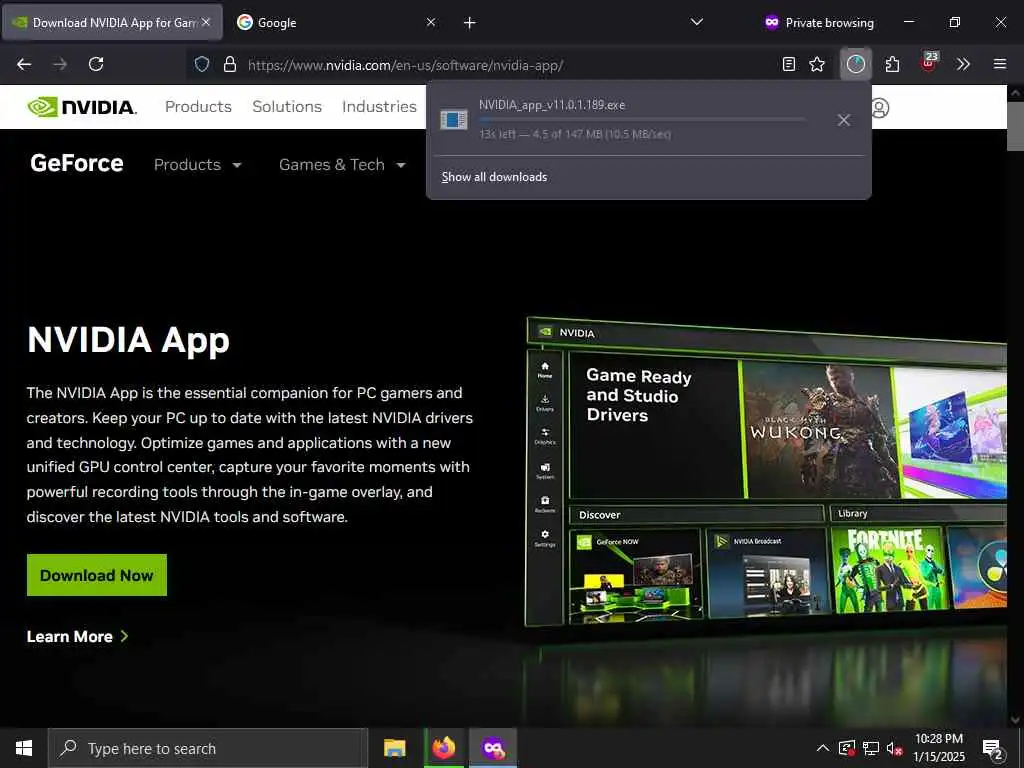Show more tools overflow chevrons

(x=963, y=64)
